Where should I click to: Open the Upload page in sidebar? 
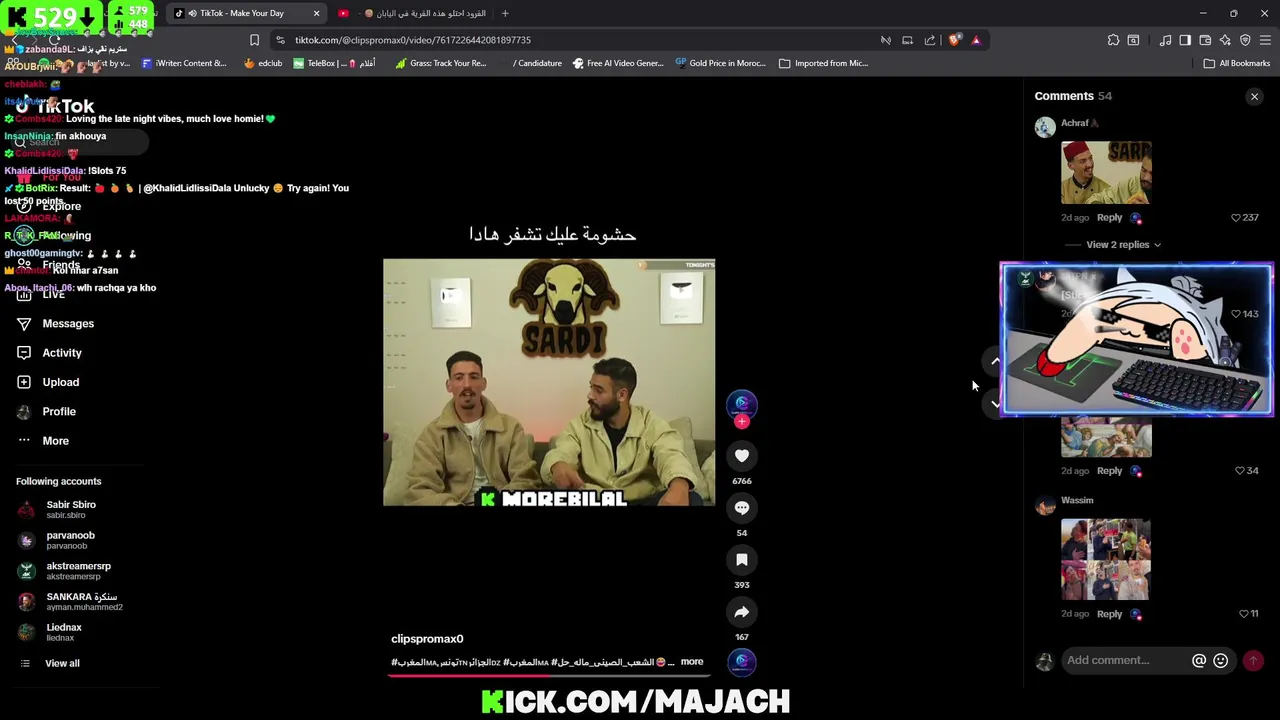[x=48, y=382]
